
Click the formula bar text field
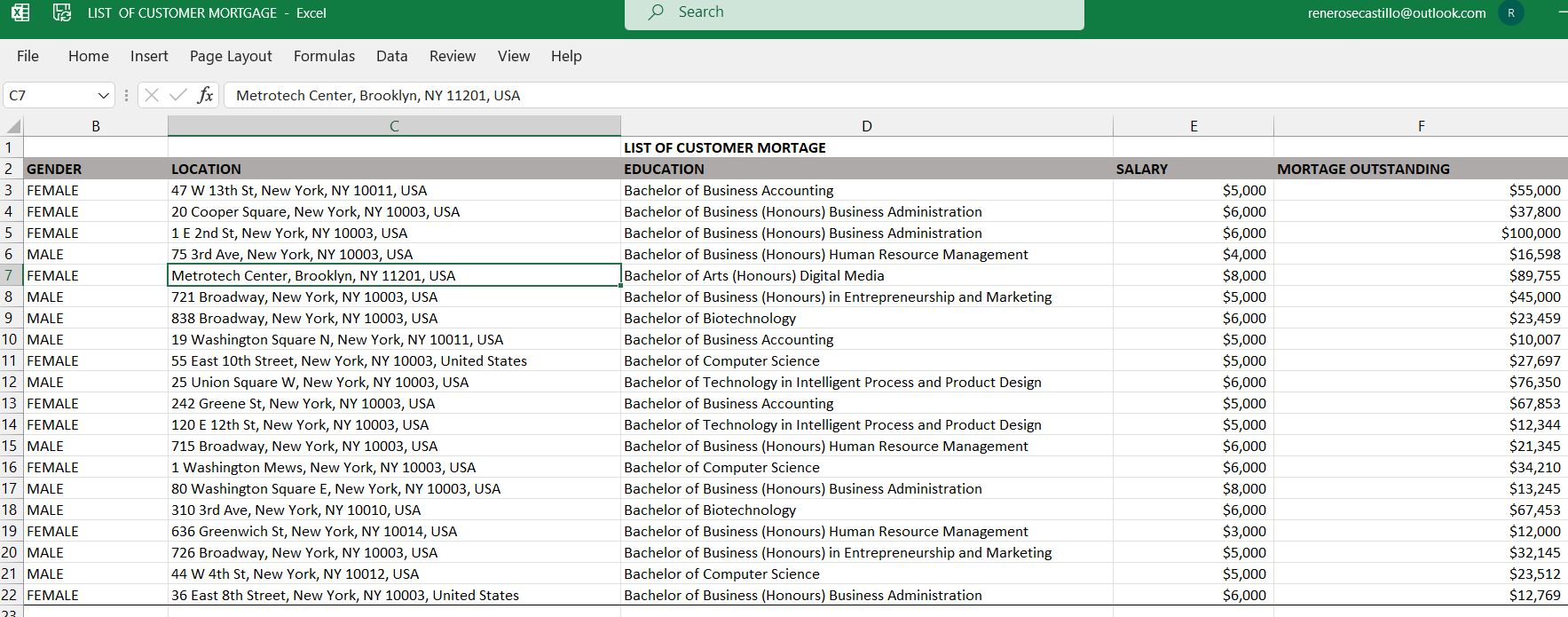click(887, 95)
